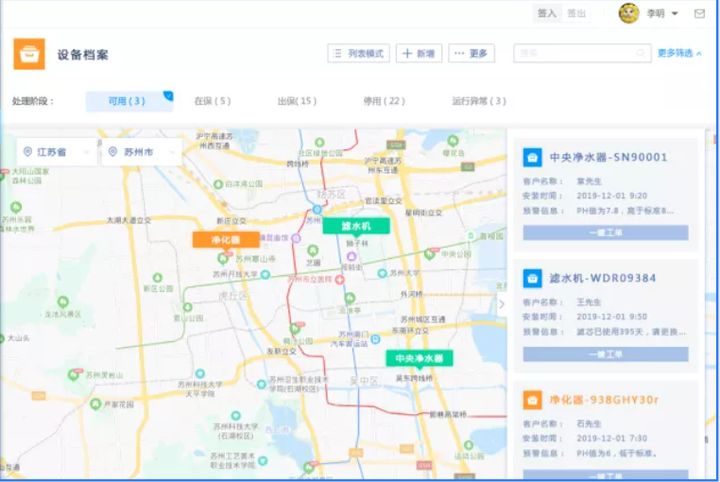The width and height of the screenshot is (720, 482).
Task: Expand the 李明 account dropdown arrow
Action: click(x=675, y=14)
